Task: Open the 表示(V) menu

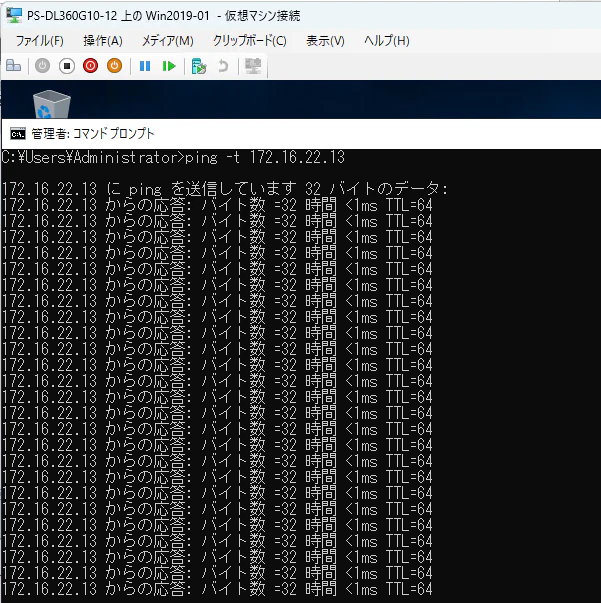Action: 325,41
